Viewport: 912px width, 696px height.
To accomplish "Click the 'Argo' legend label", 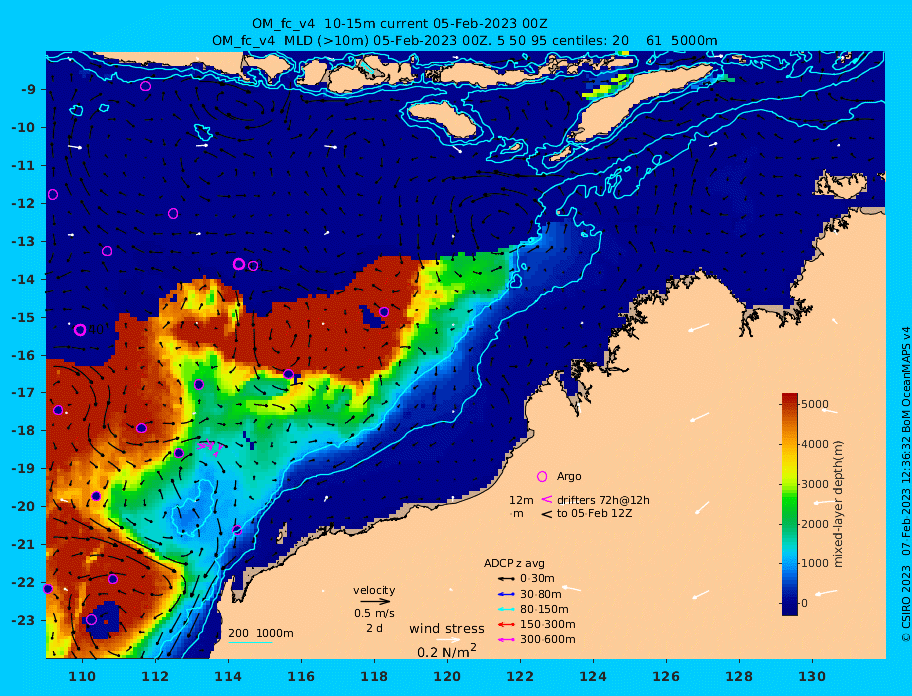I will point(569,476).
